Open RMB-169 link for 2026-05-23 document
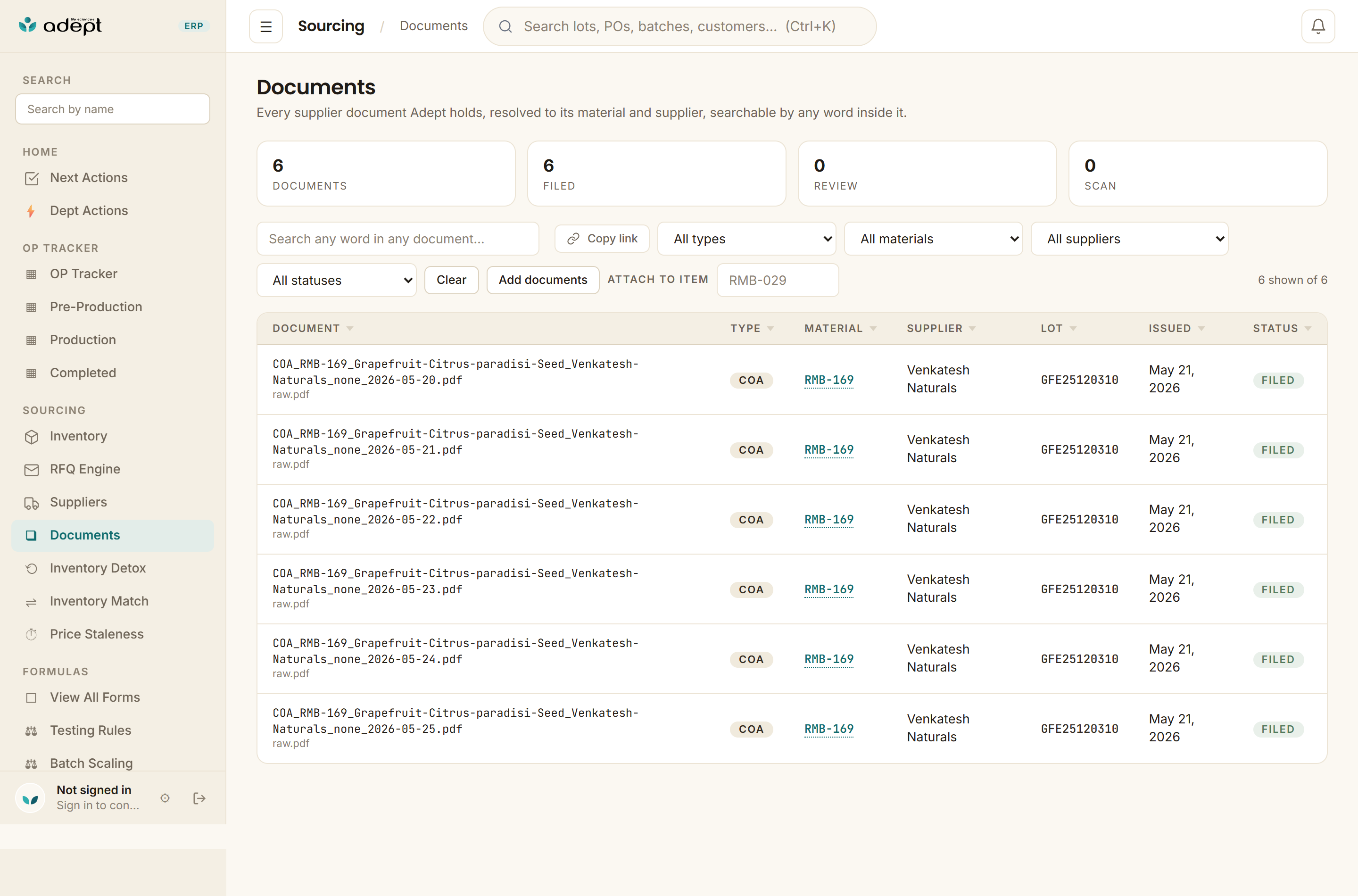Screen dimensions: 1358x896 tap(829, 589)
